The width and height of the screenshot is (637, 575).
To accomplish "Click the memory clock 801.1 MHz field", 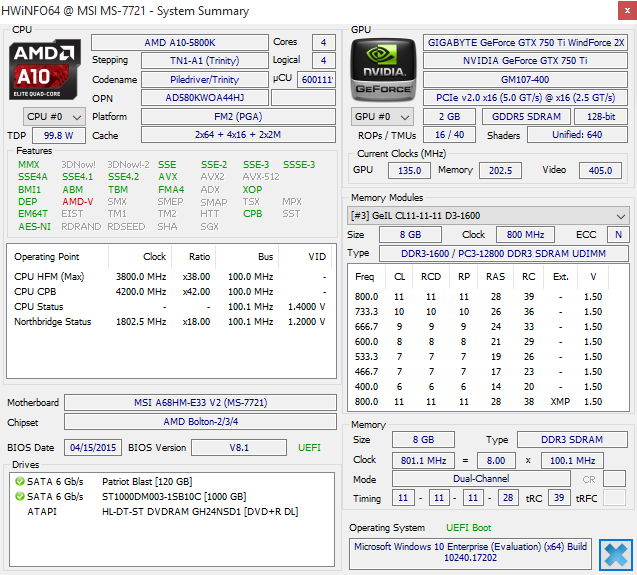I will point(423,461).
